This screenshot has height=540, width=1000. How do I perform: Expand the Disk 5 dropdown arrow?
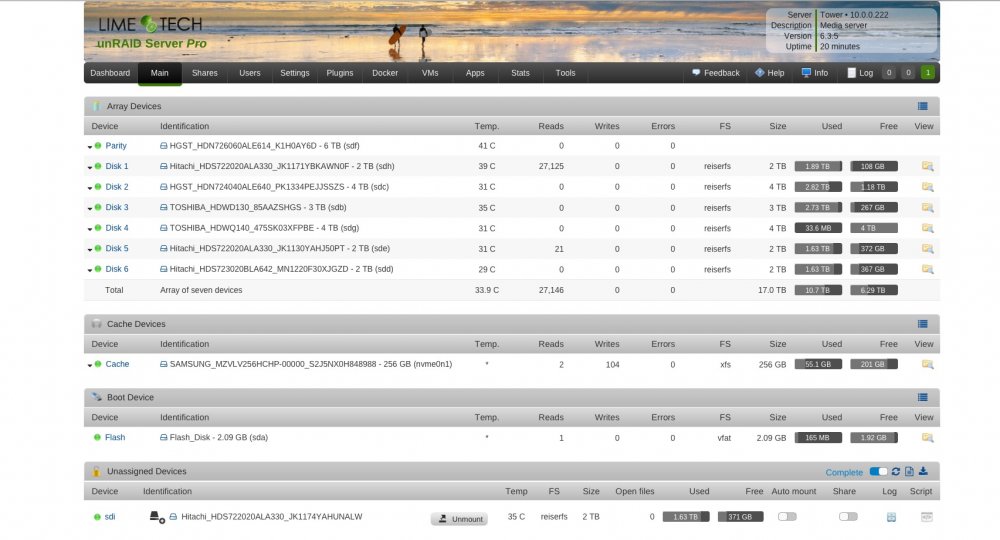(x=90, y=250)
